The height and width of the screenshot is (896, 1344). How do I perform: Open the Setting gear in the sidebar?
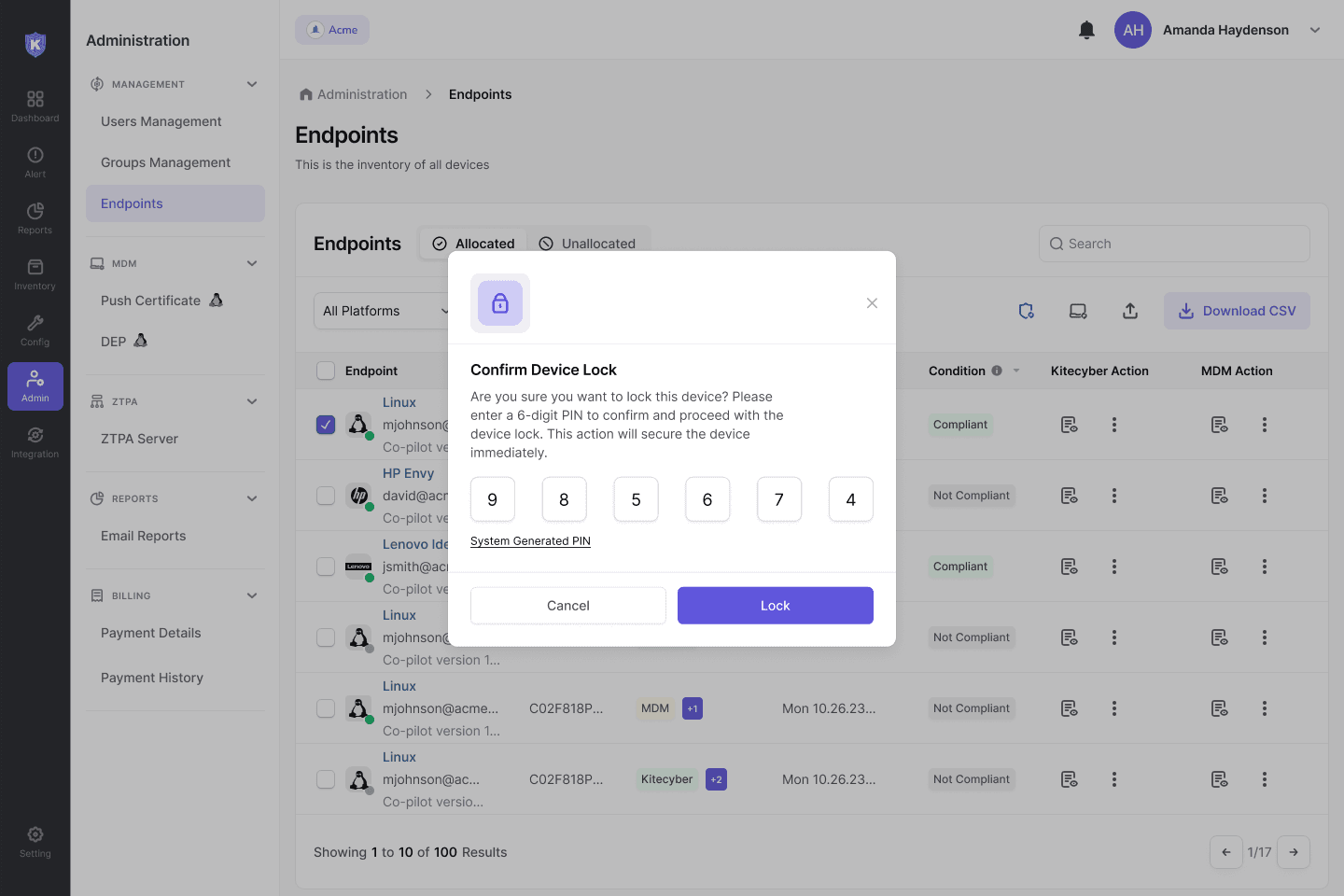[35, 842]
